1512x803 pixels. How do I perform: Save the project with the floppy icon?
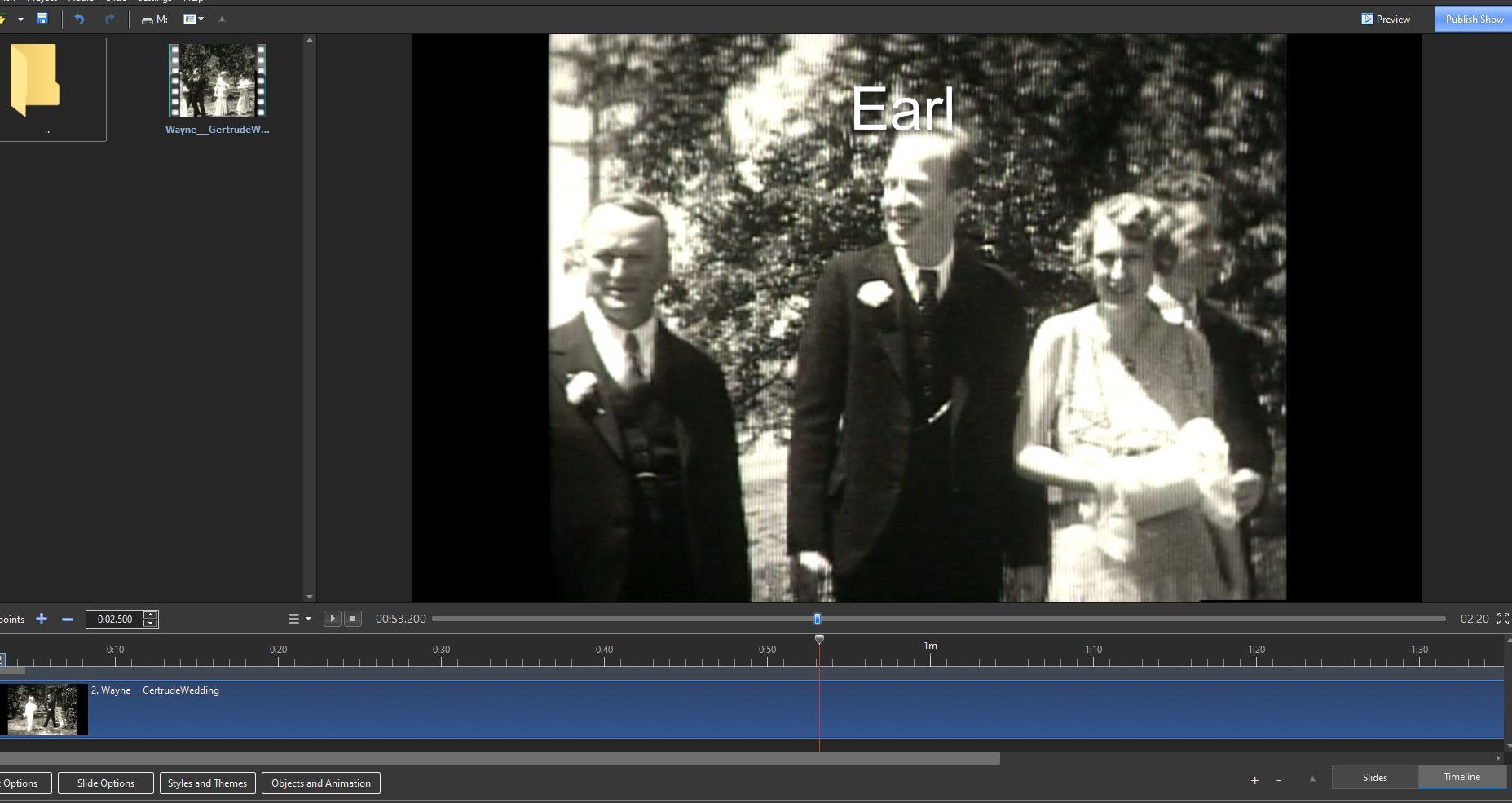coord(42,19)
